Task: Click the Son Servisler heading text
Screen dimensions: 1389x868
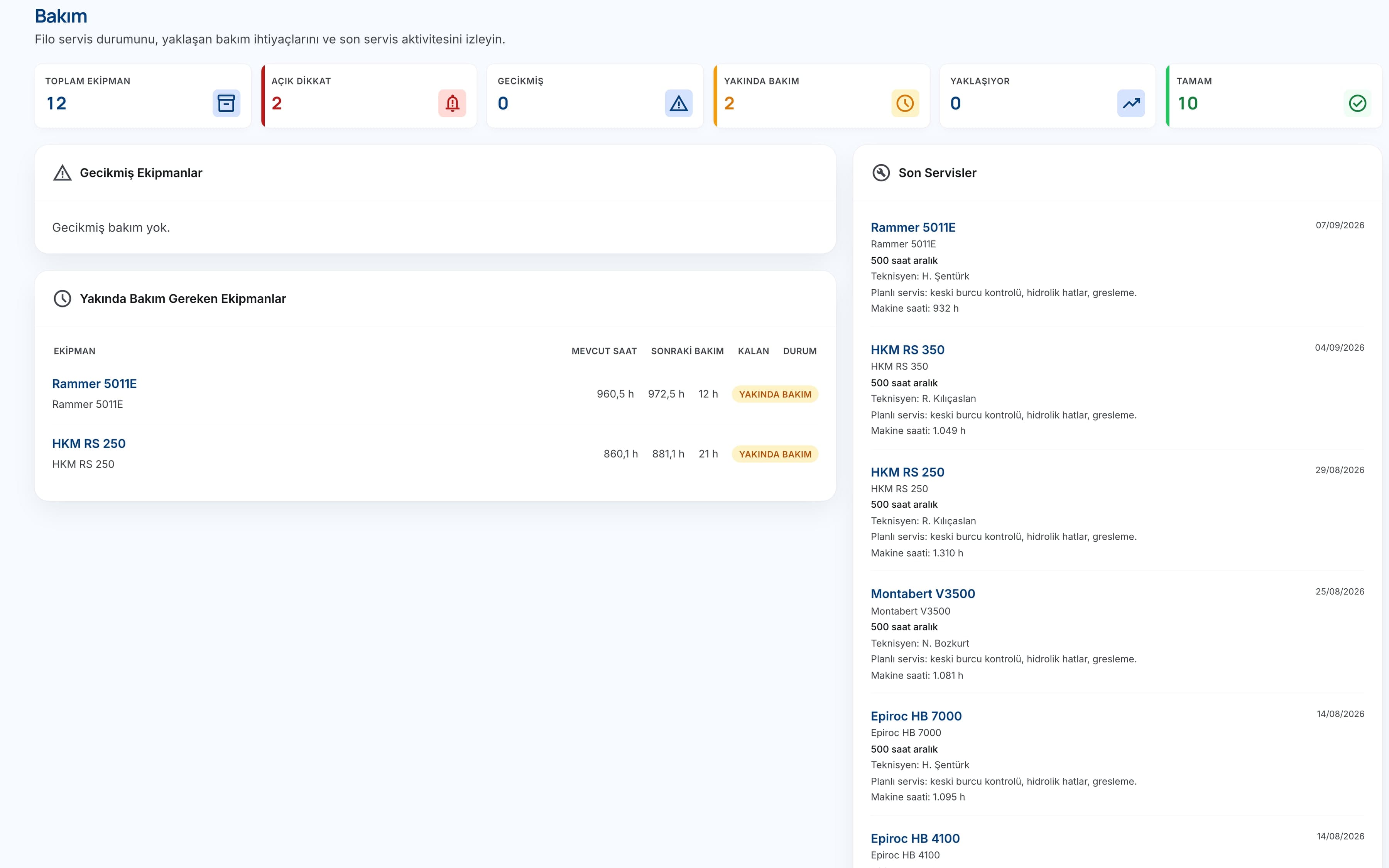Action: point(937,173)
